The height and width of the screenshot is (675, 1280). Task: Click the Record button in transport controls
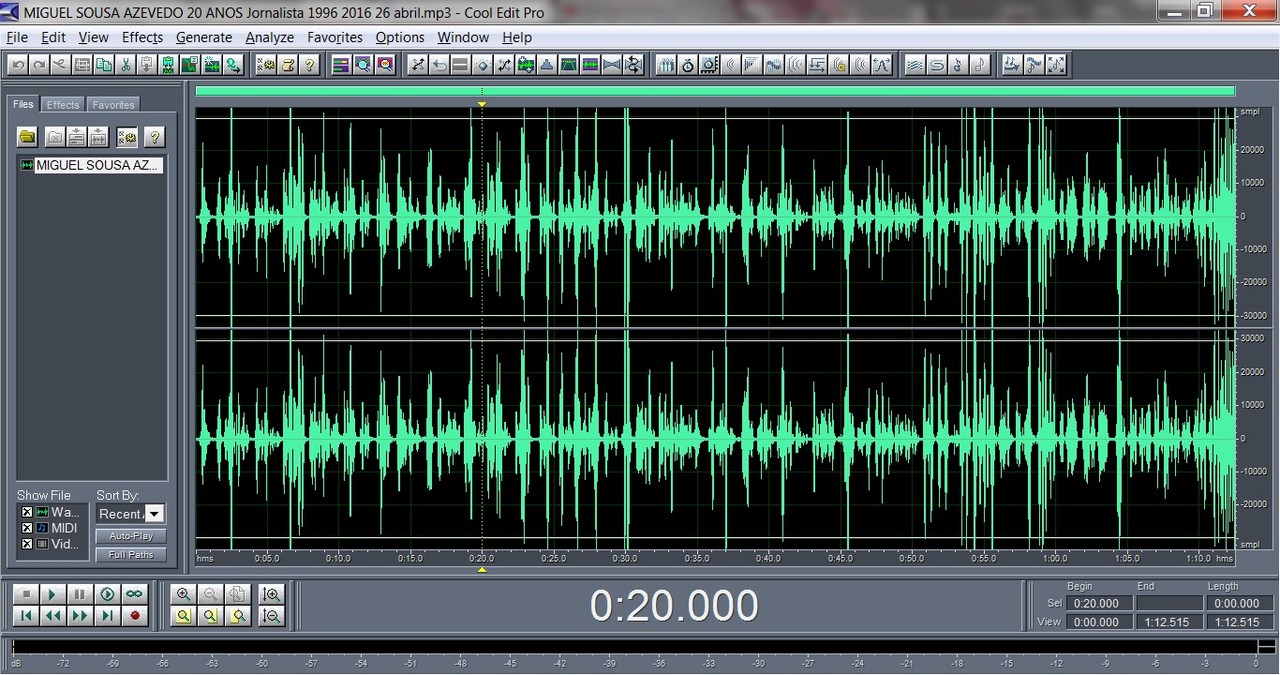tap(134, 616)
